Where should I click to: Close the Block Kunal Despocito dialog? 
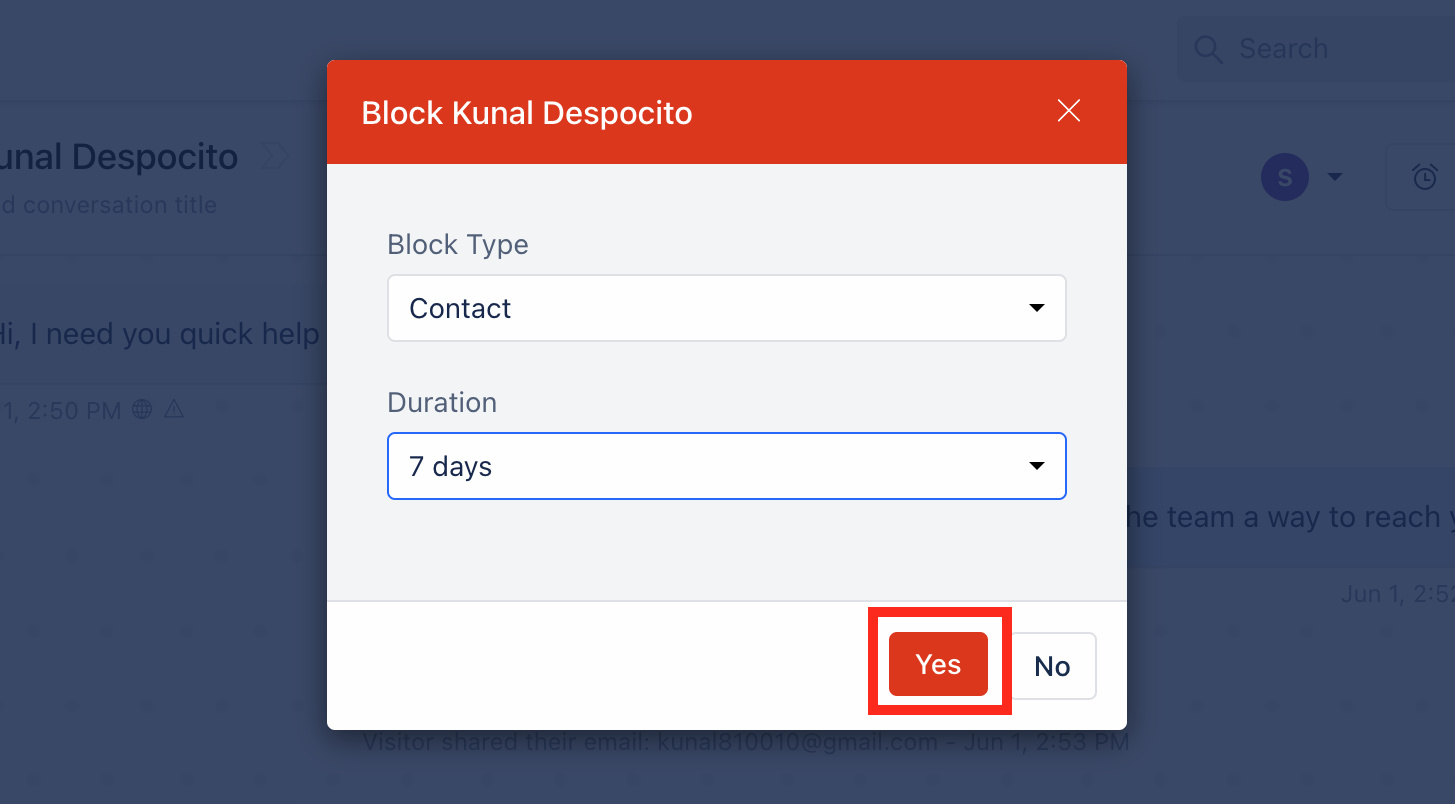[x=1069, y=111]
